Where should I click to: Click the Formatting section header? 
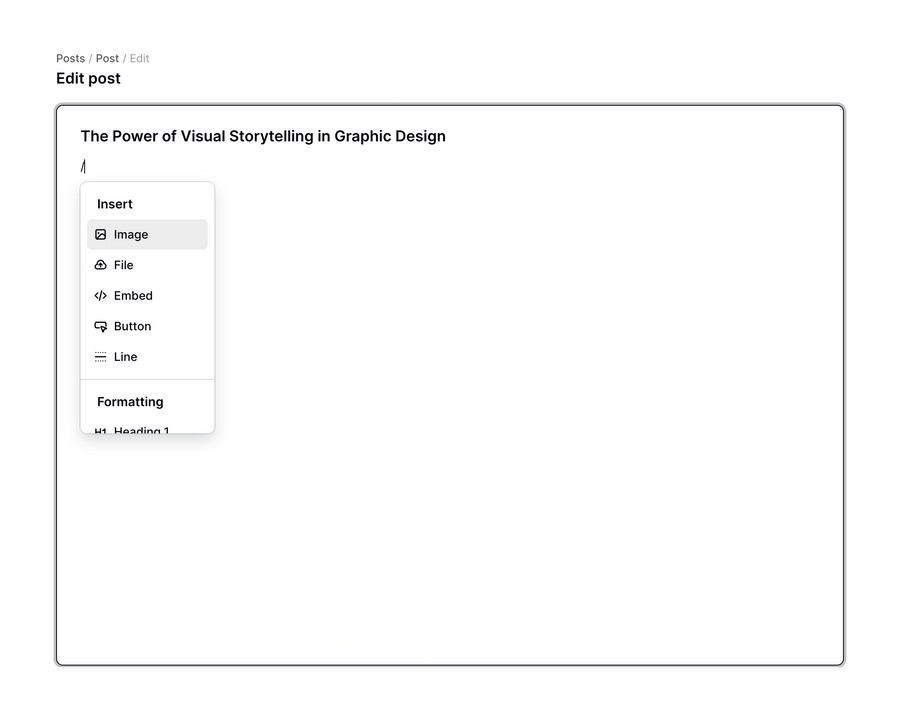129,401
